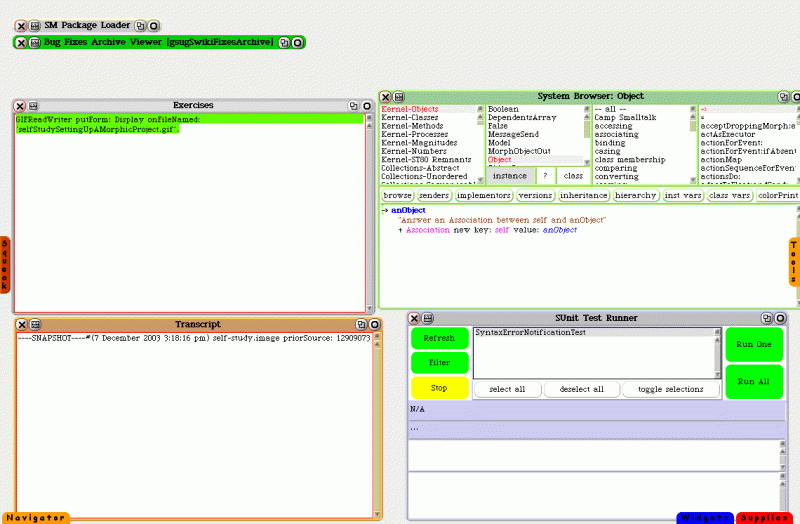Image resolution: width=800 pixels, height=524 pixels.
Task: Click the class vars button
Action: (x=730, y=195)
